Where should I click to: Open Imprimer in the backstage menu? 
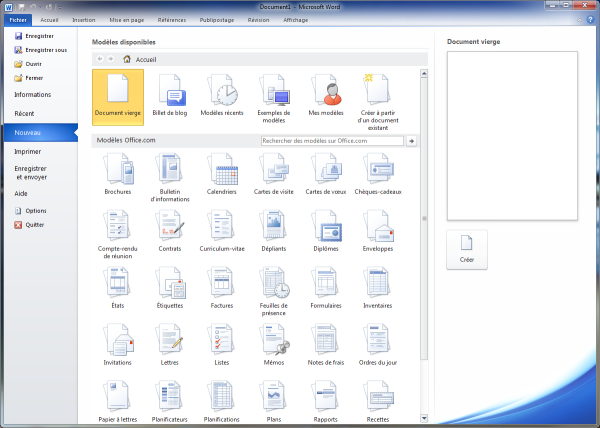[28, 151]
